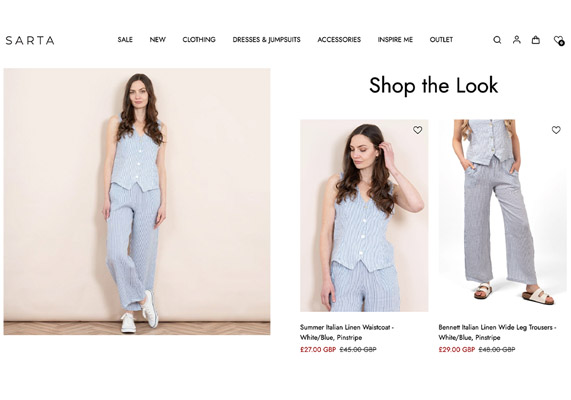This screenshot has height=400, width=571.
Task: Open Bennett Italian Linen Wide Leg Trousers title
Action: [x=497, y=332]
